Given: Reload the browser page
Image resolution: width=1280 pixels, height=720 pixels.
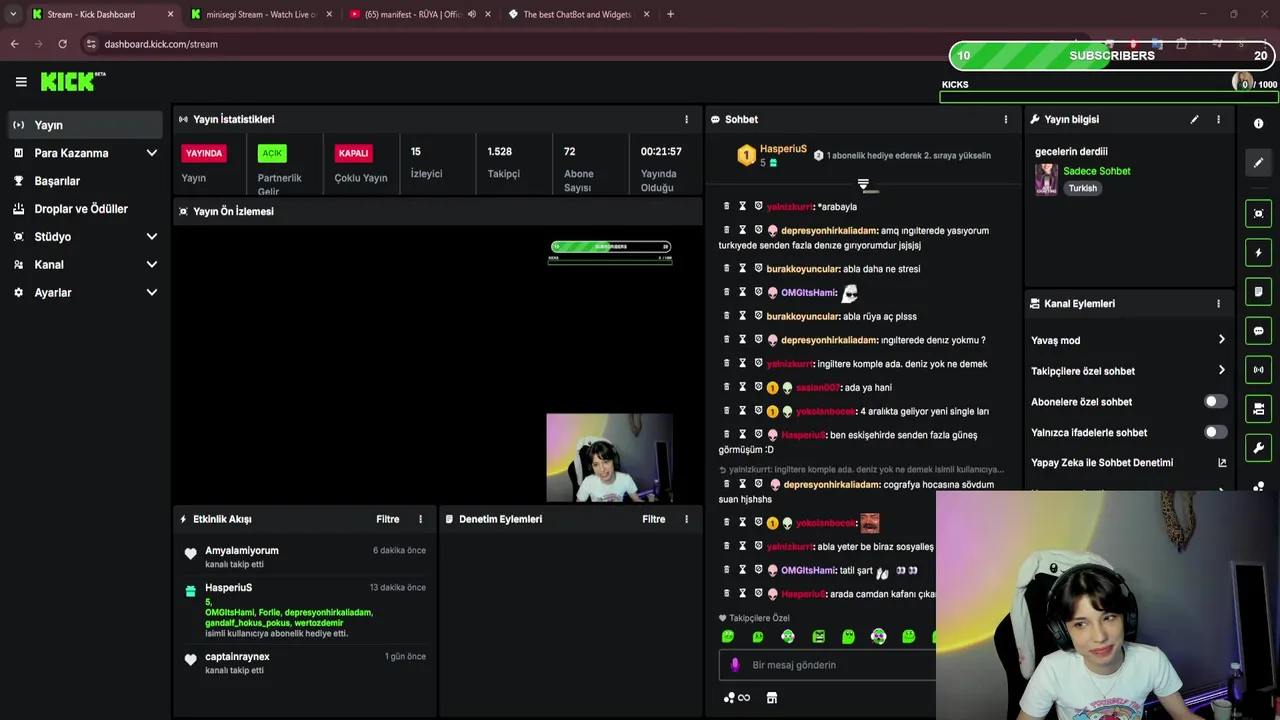Looking at the screenshot, I should [x=62, y=44].
